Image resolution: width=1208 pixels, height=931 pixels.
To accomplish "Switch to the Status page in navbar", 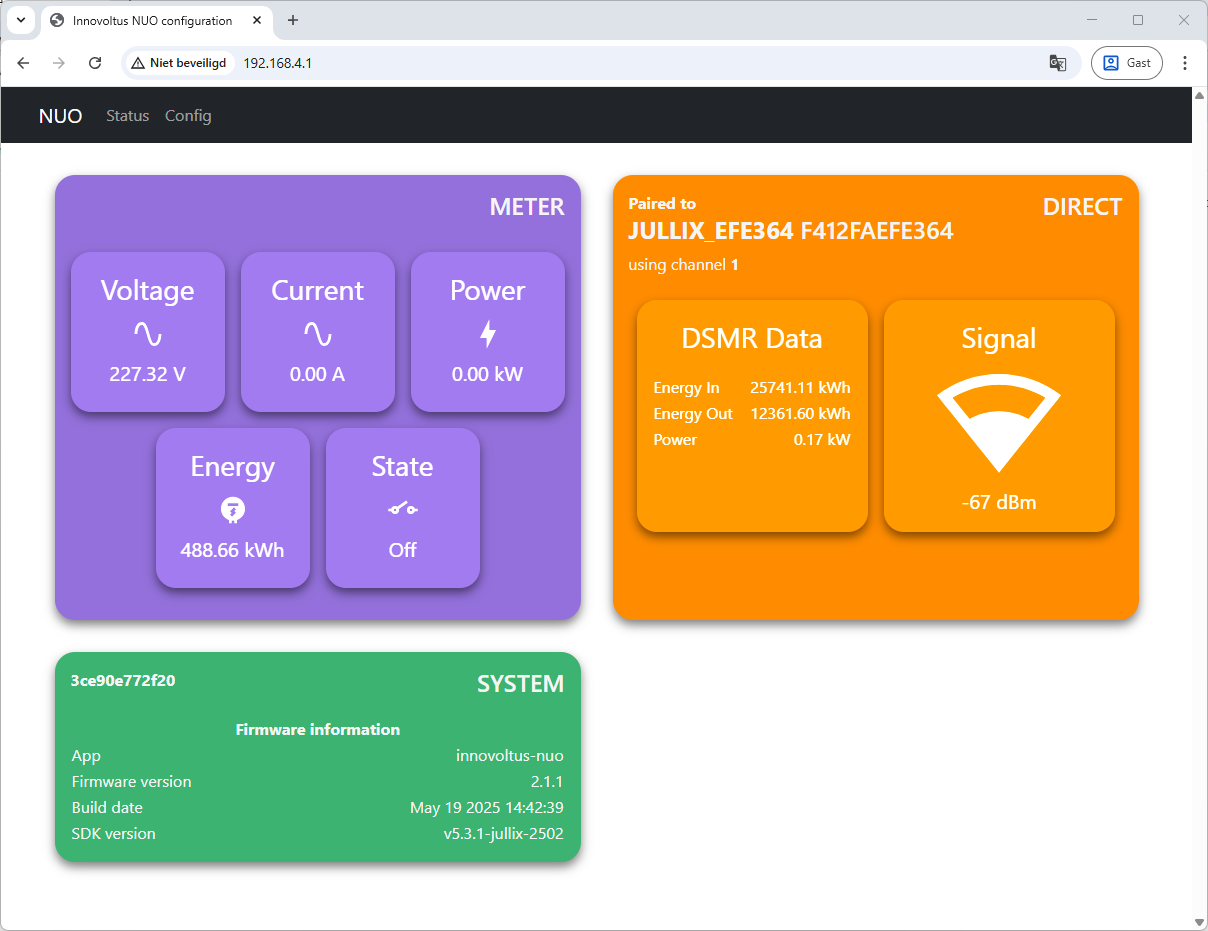I will coord(127,116).
